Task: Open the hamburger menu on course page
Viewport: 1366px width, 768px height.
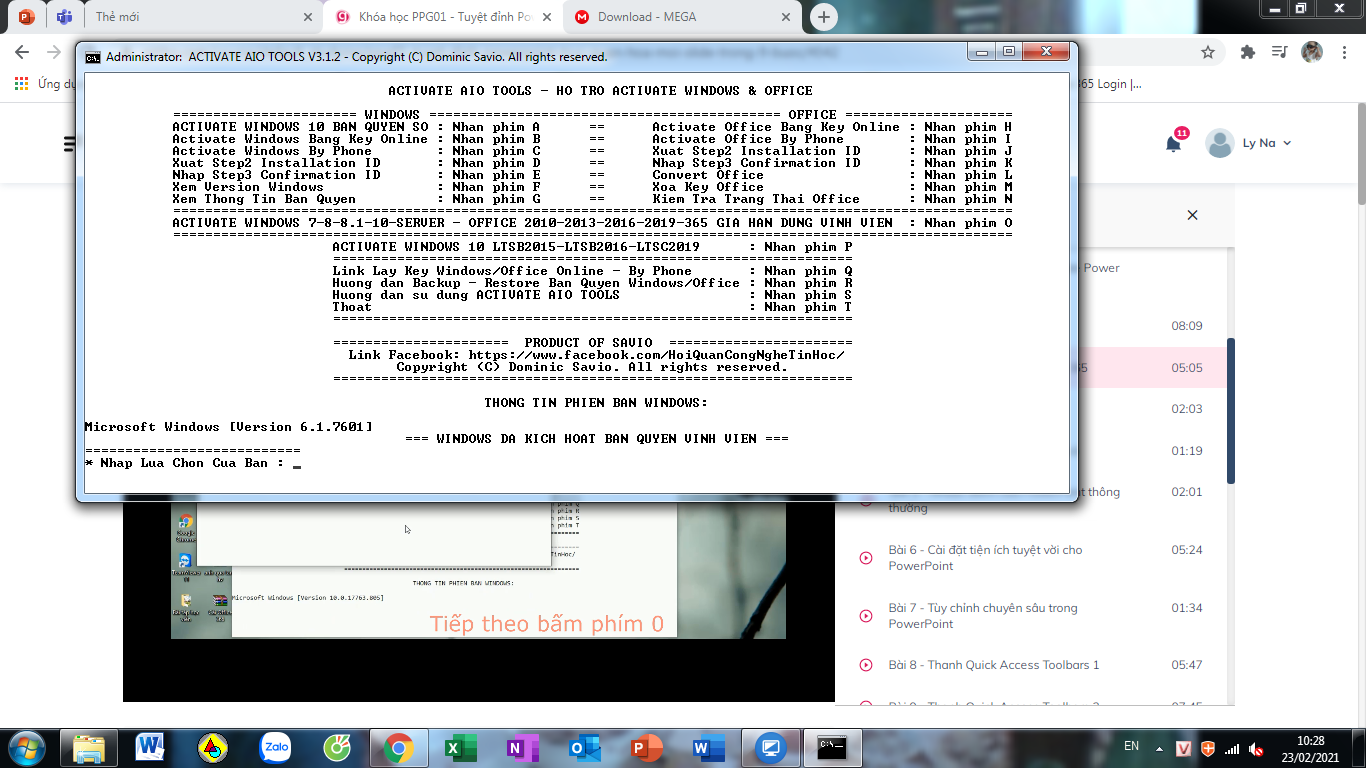Action: [70, 143]
